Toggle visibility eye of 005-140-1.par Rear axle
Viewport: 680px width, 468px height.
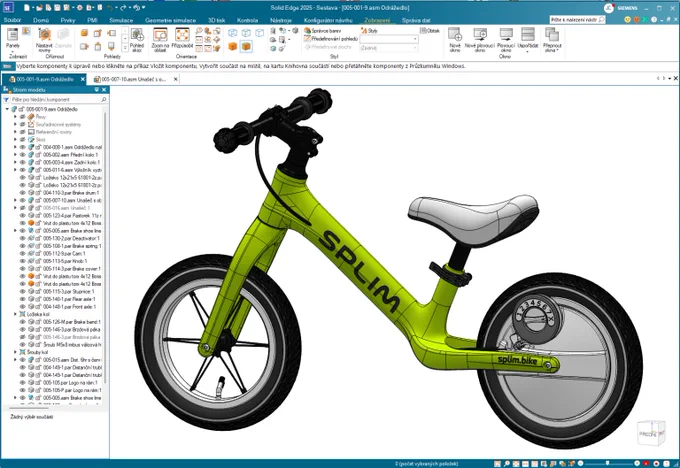coord(23,299)
